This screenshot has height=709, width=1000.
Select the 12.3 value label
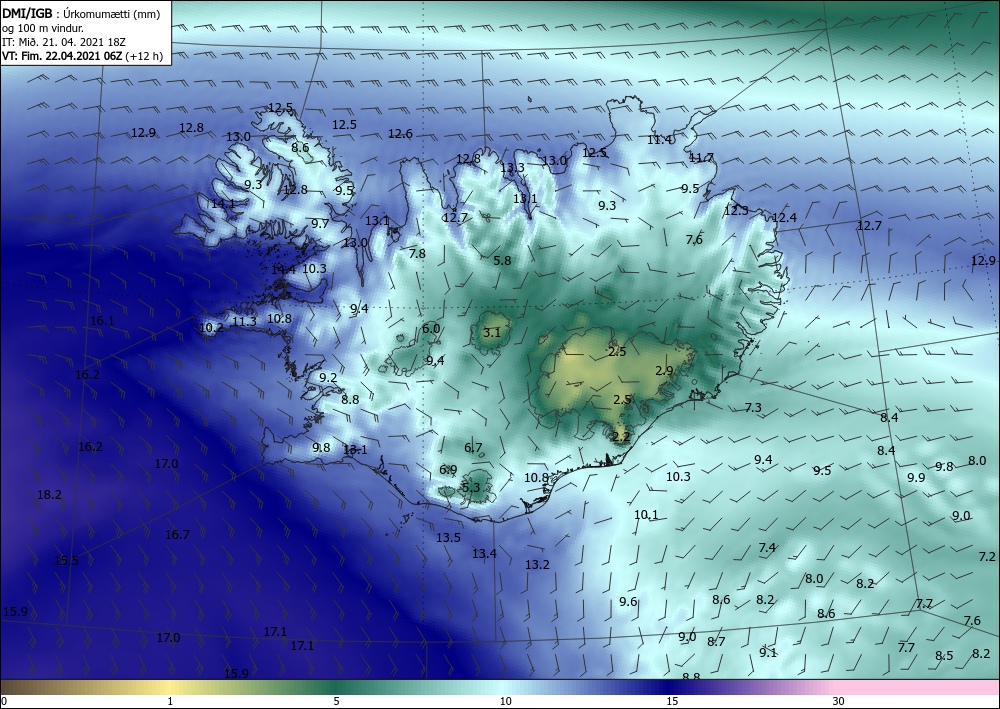point(736,210)
